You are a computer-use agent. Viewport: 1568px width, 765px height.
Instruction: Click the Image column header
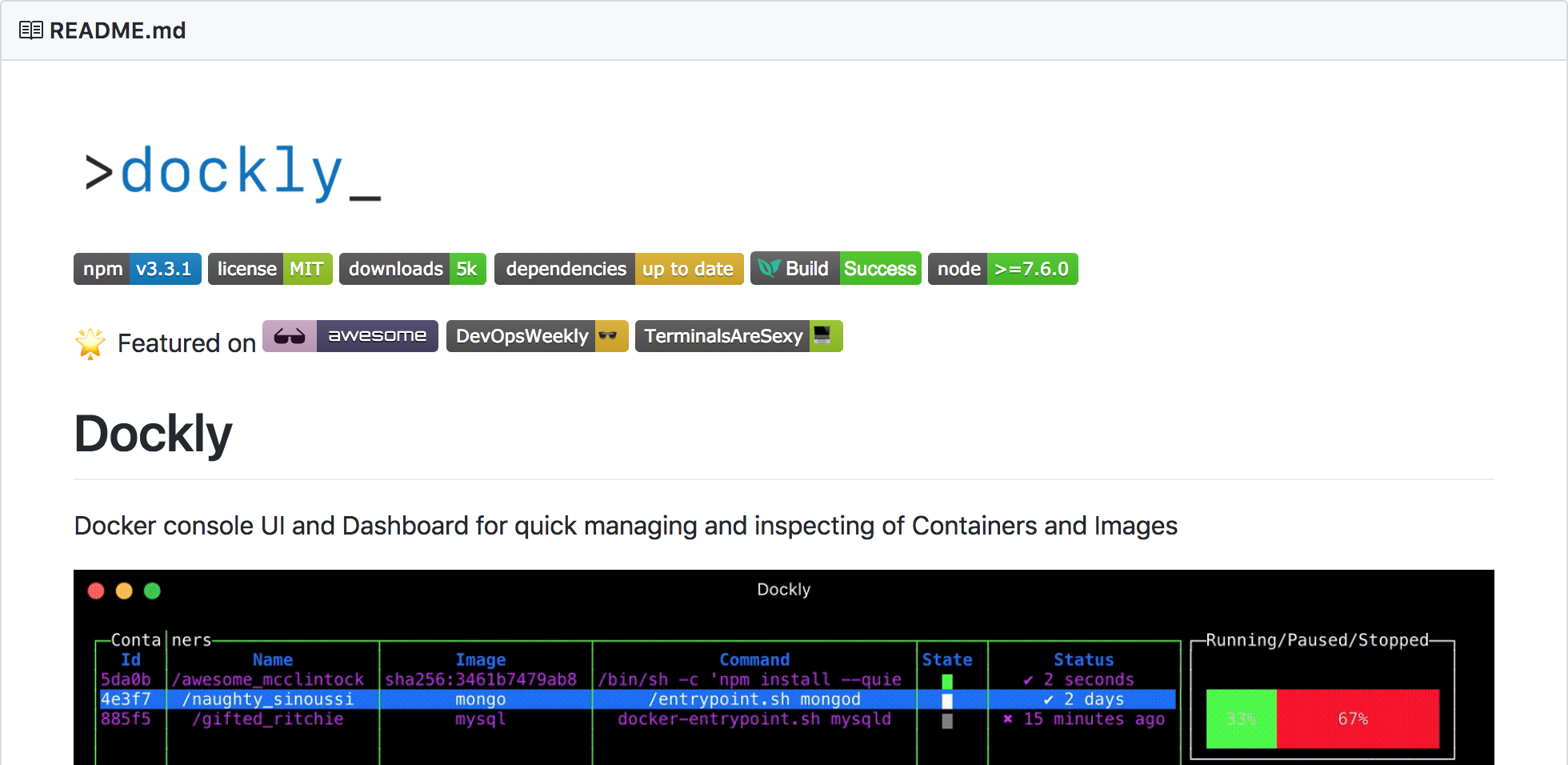[481, 659]
